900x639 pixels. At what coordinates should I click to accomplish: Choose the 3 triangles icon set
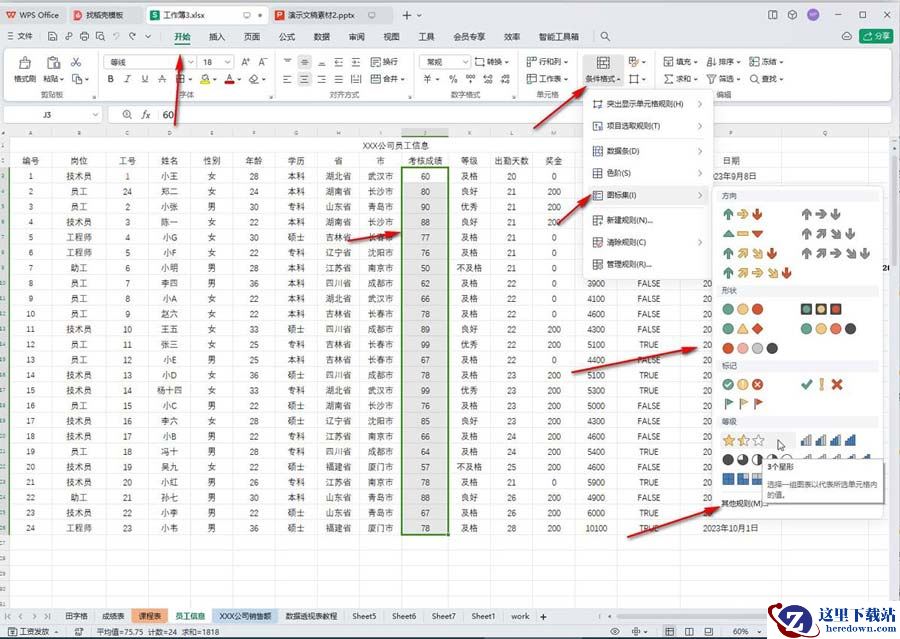(743, 234)
